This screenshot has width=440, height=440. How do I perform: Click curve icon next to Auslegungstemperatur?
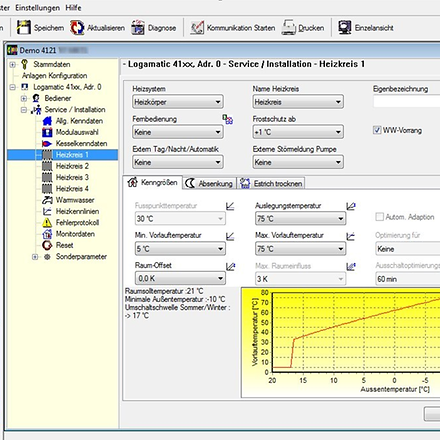click(x=351, y=206)
